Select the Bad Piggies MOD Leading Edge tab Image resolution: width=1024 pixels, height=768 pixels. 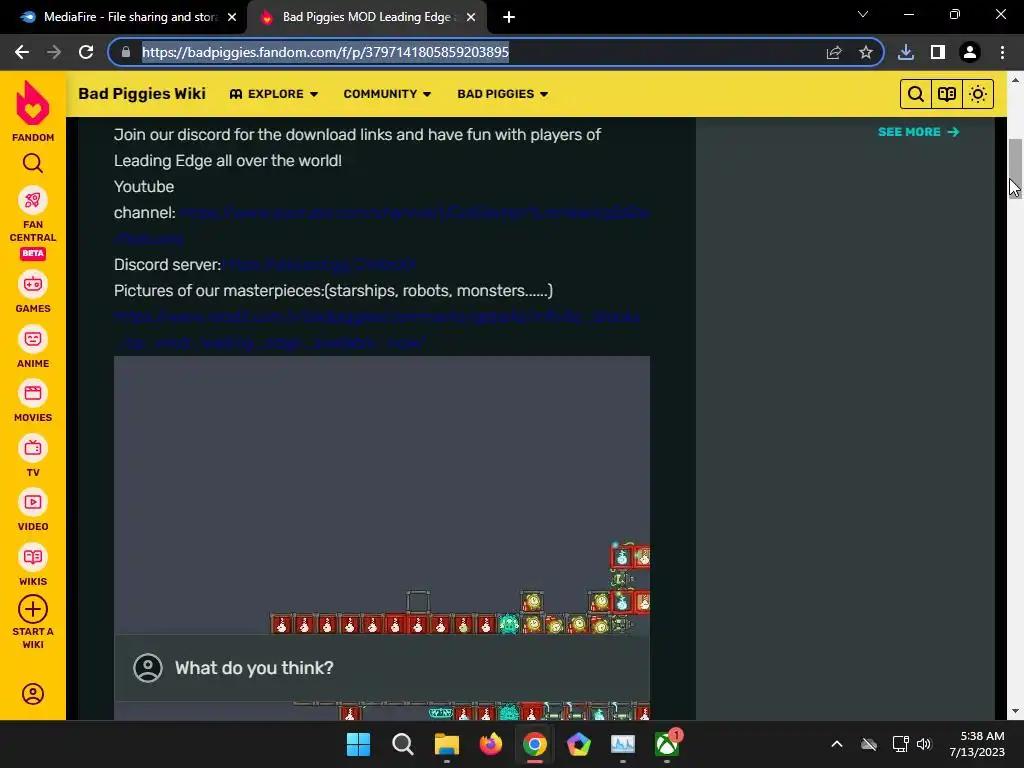[x=366, y=17]
